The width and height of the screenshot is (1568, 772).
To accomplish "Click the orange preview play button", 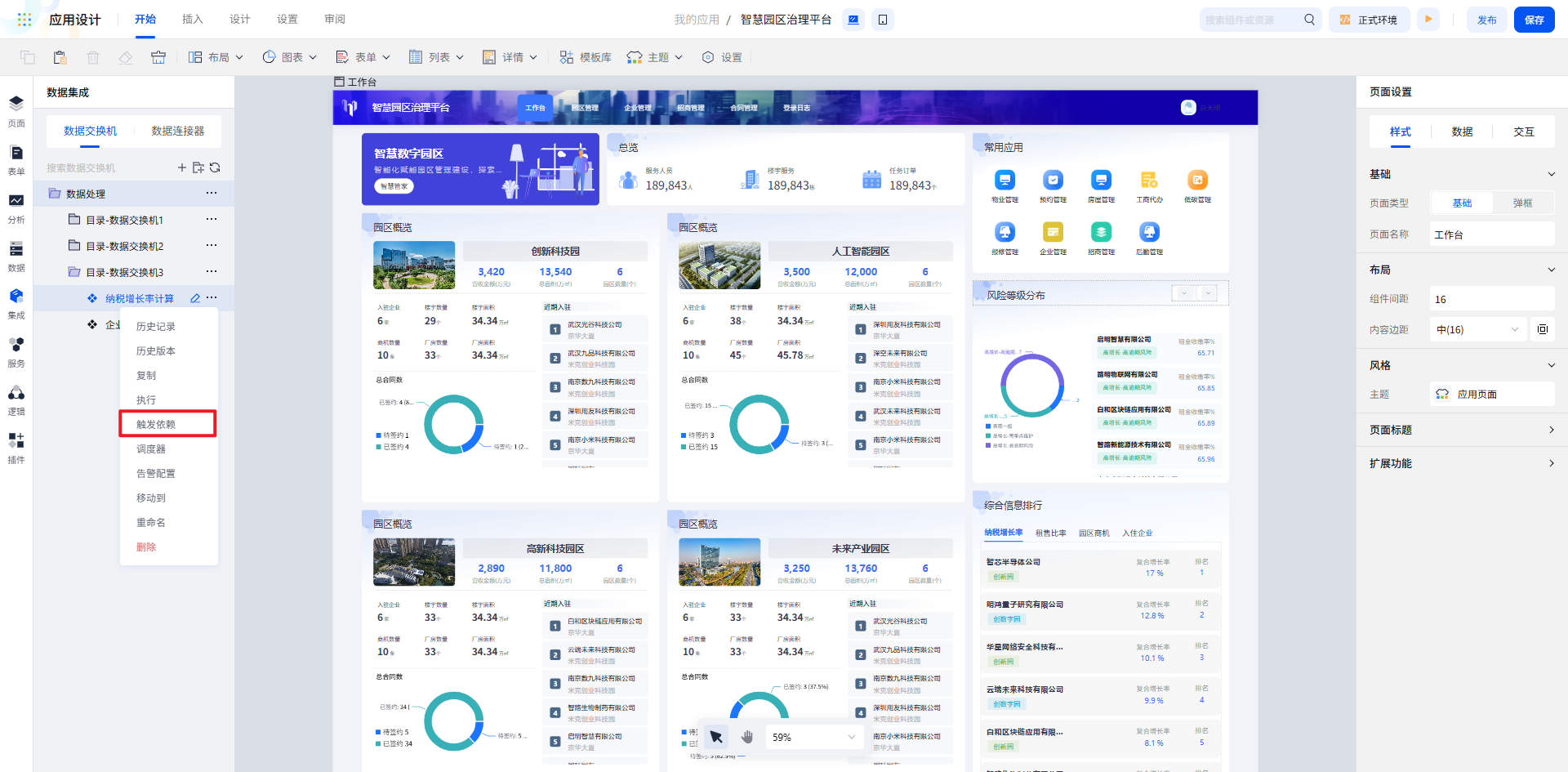I will point(1428,20).
